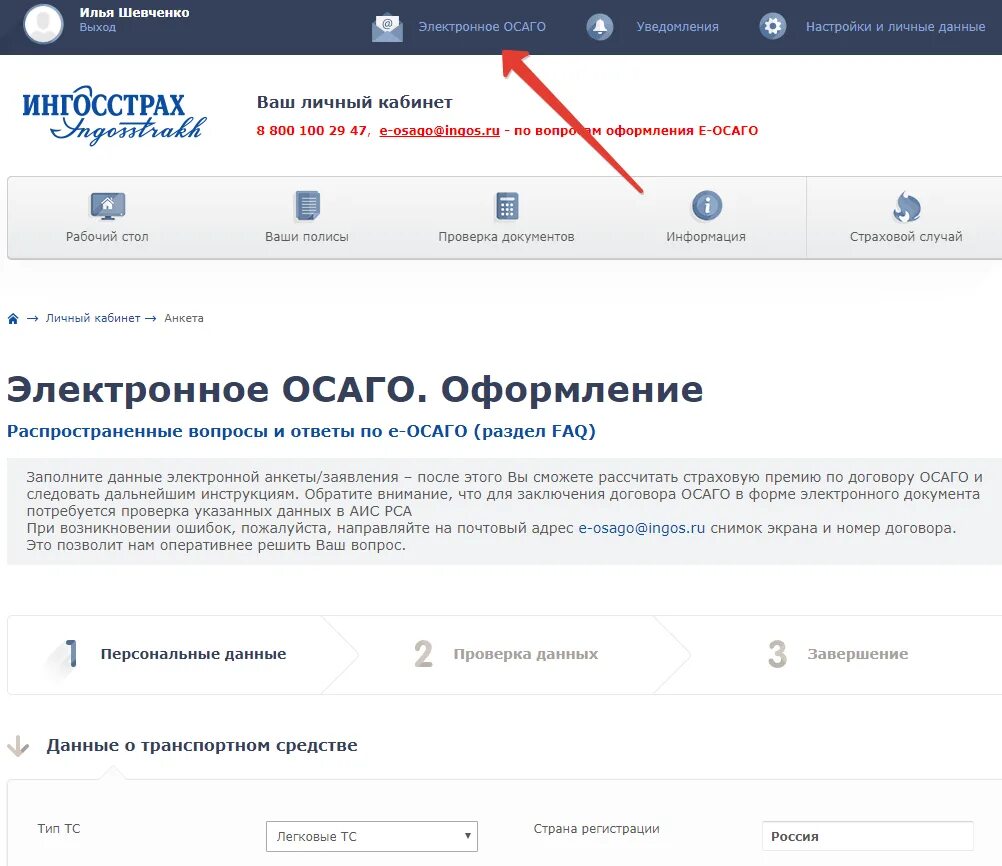Click the Ваши полисы document icon
Viewport: 1002px width, 866px height.
tap(307, 206)
